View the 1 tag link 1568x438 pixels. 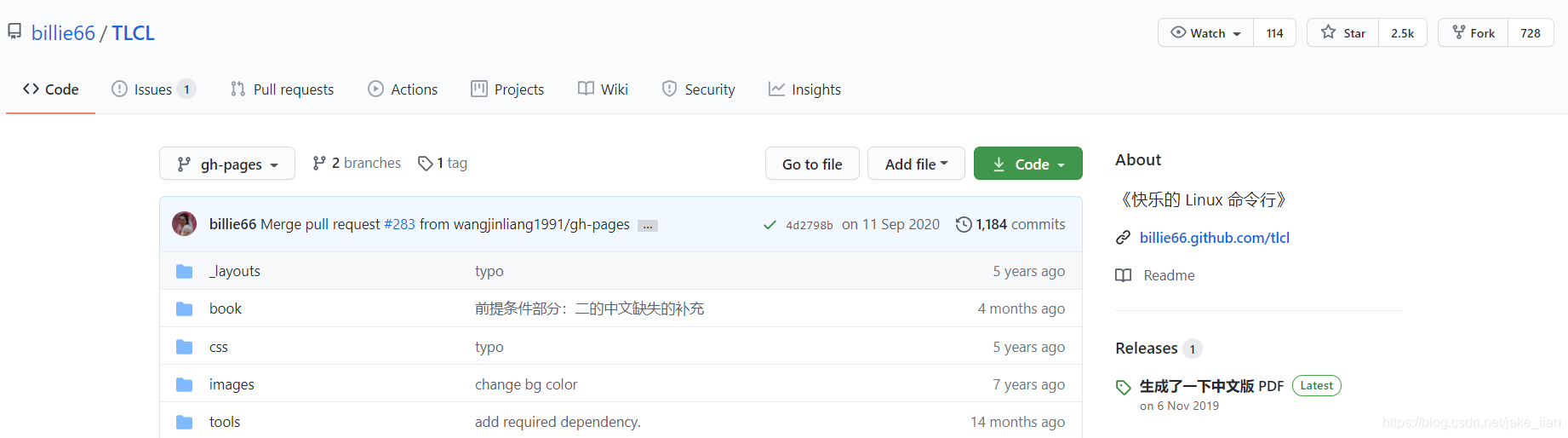(x=443, y=163)
